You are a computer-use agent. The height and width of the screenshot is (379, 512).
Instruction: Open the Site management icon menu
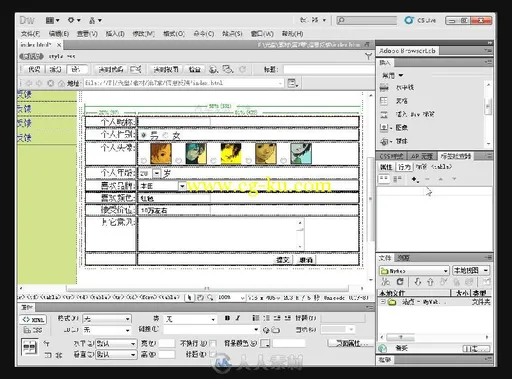pyautogui.click(x=95, y=20)
